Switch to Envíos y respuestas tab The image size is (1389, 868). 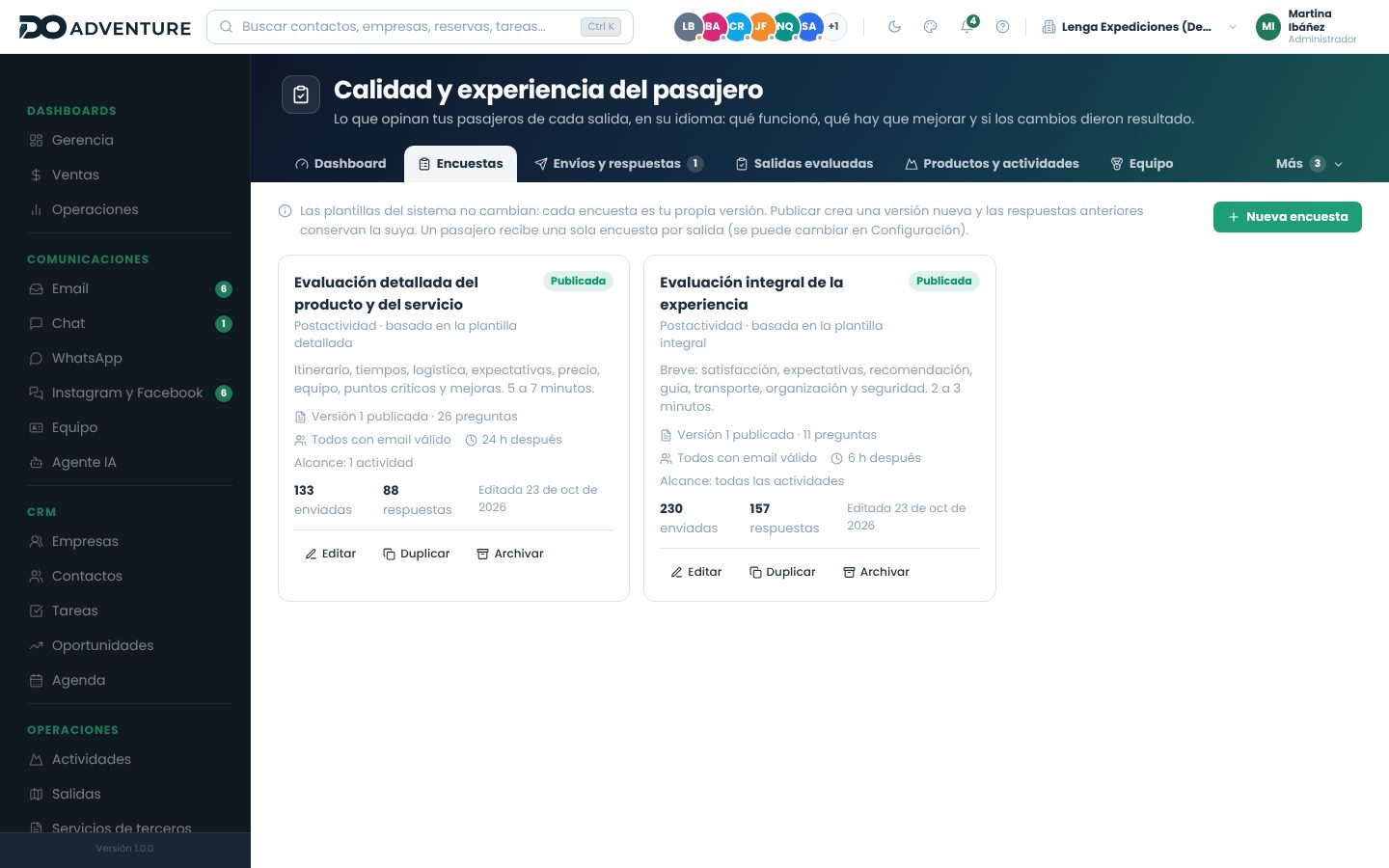tap(618, 164)
